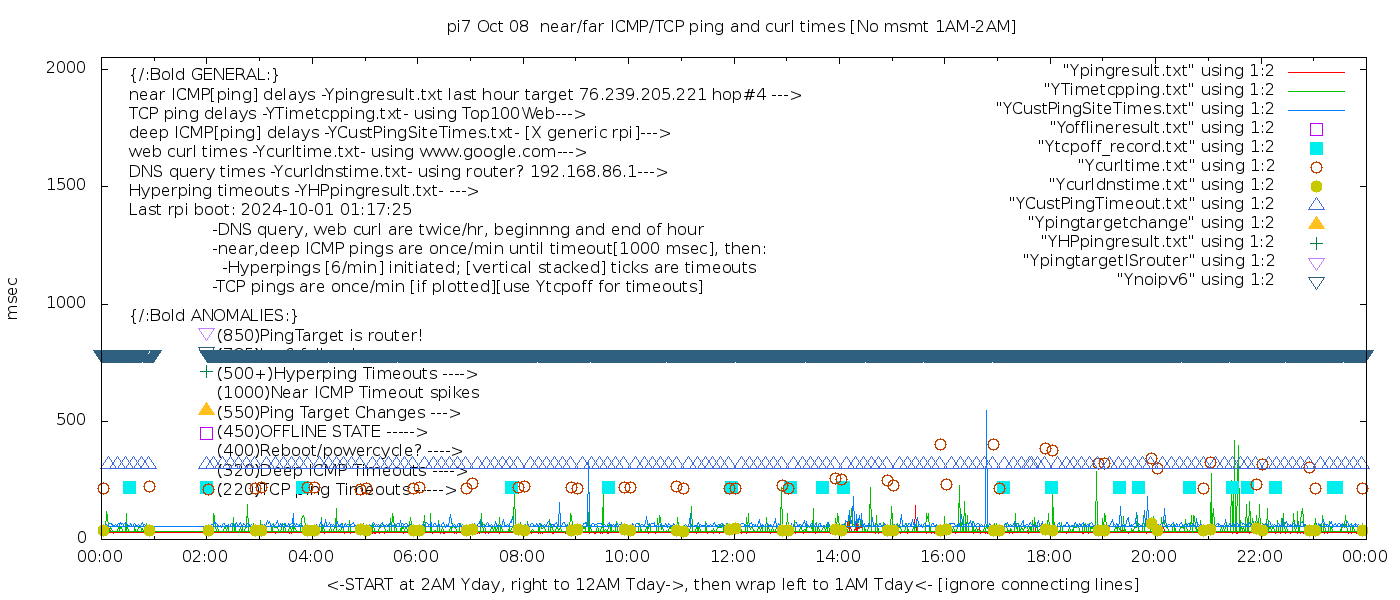1400x600 pixels.
Task: Click the purple inverted triangle beside YpingtargetISrouter.txt legend
Action: coord(1316,262)
